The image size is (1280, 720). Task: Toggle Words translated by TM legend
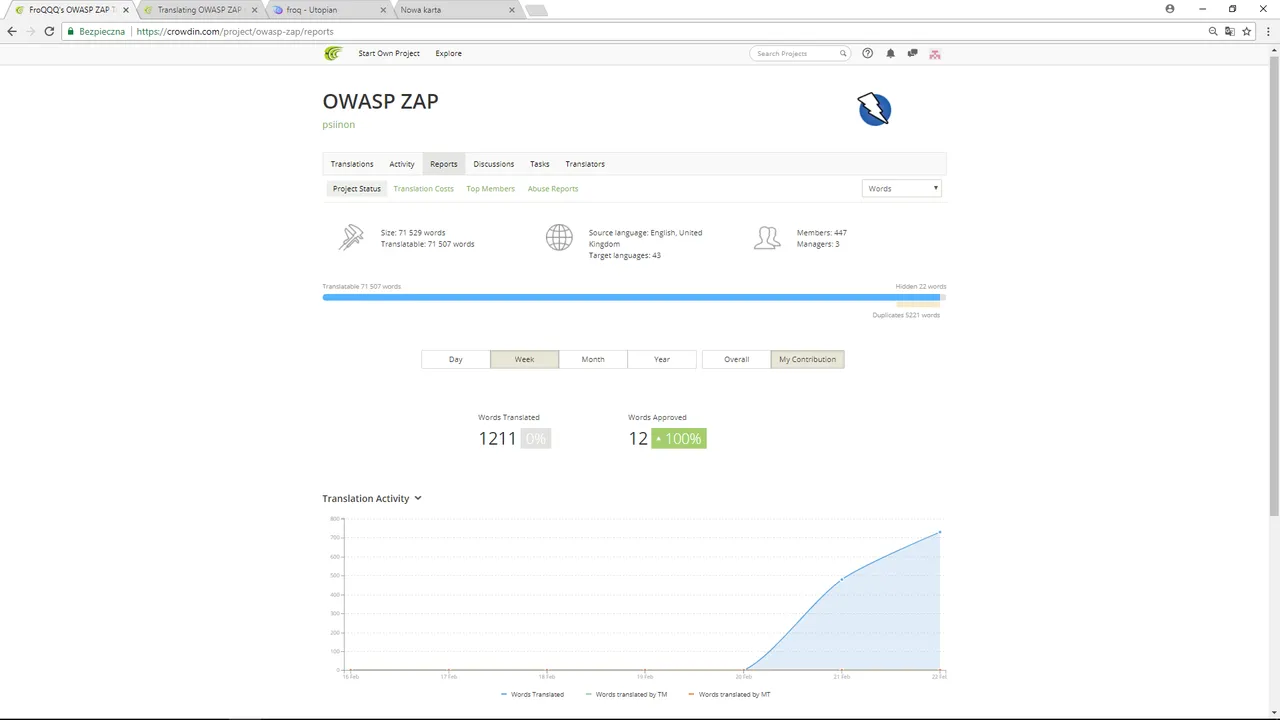626,694
